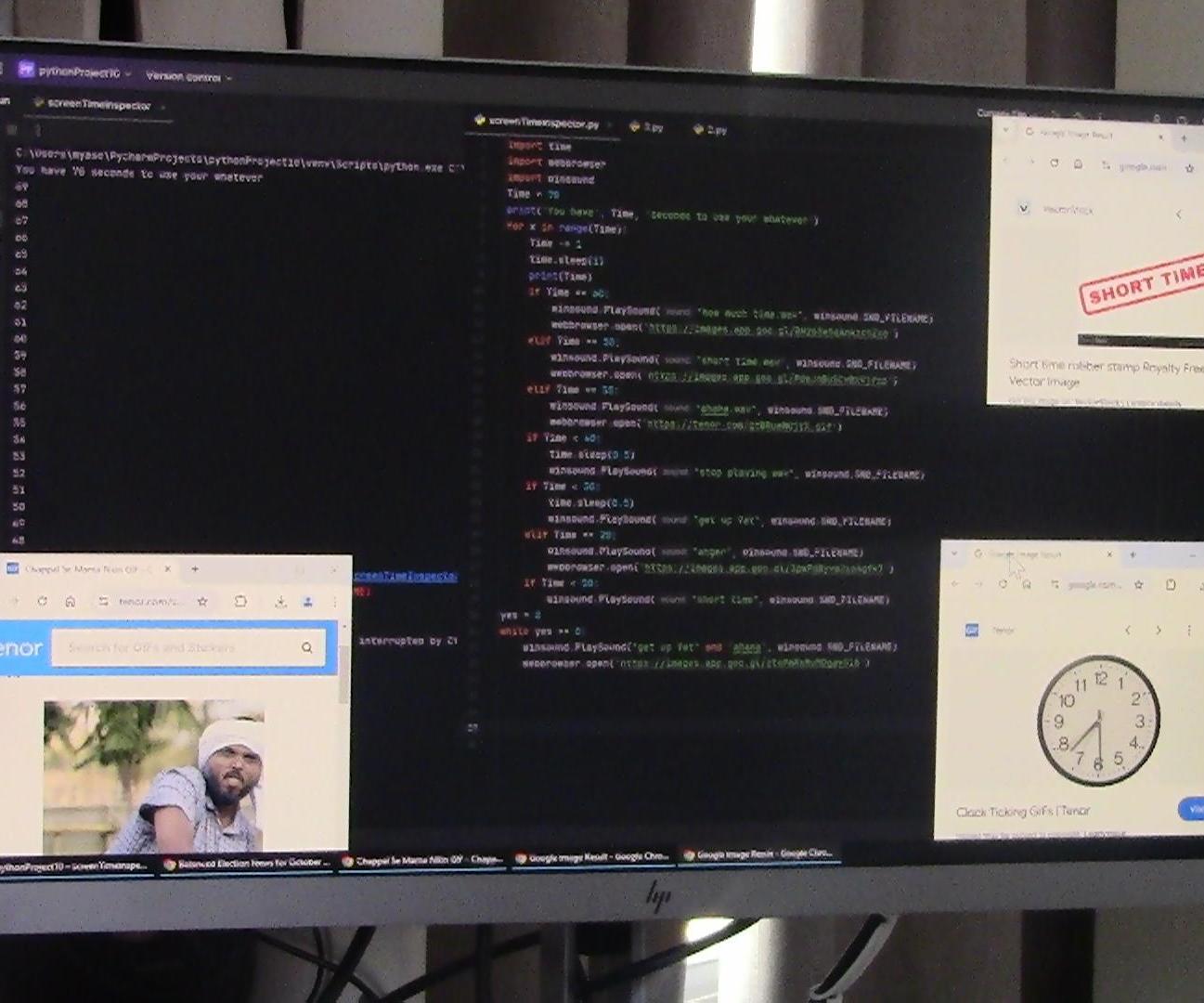Click the PyCharm logo in the title bar

pos(25,69)
